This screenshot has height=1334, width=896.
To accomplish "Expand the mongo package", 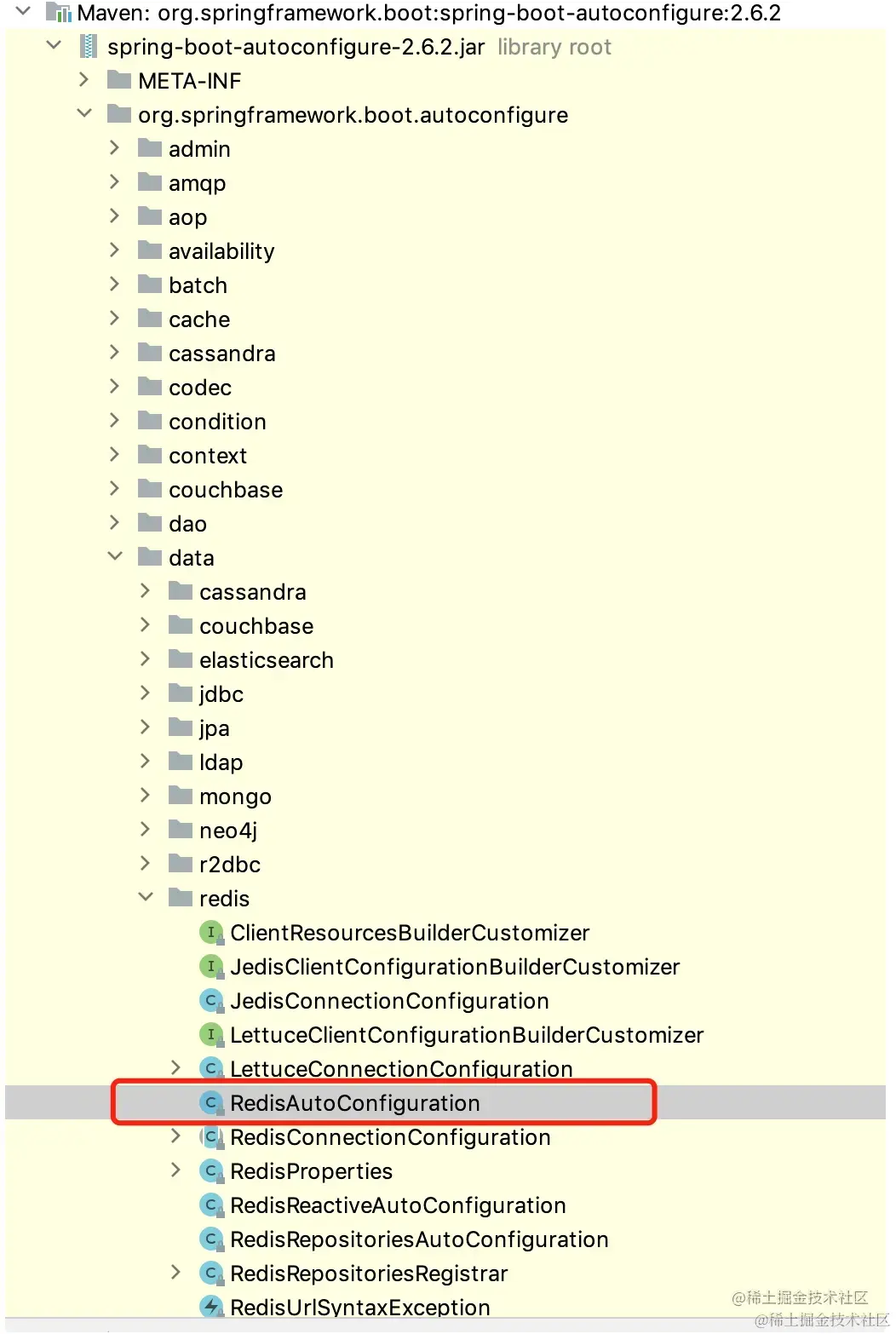I will 145,795.
